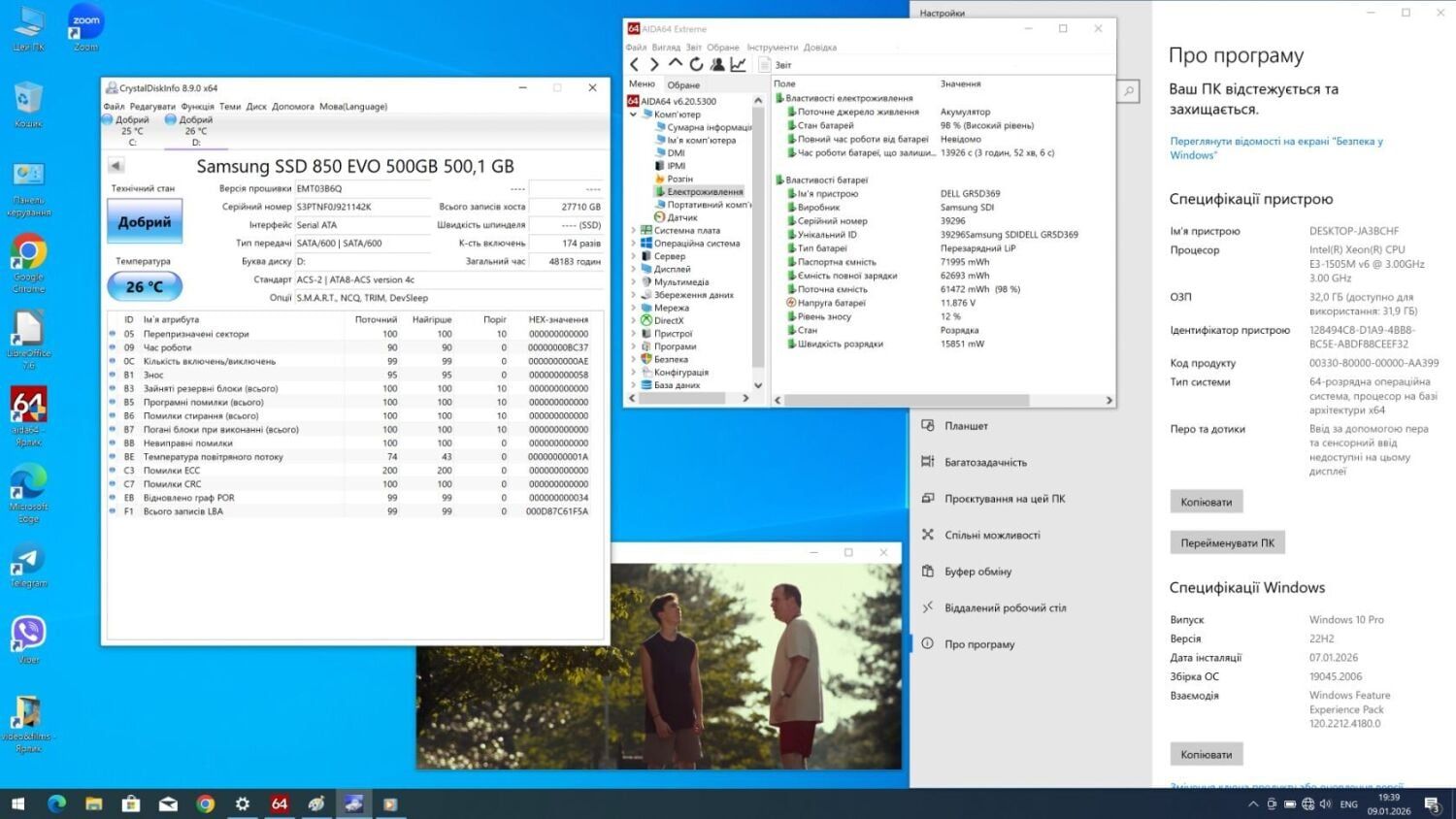1456x819 pixels.
Task: Select the D: drive status tab
Action: (195, 131)
